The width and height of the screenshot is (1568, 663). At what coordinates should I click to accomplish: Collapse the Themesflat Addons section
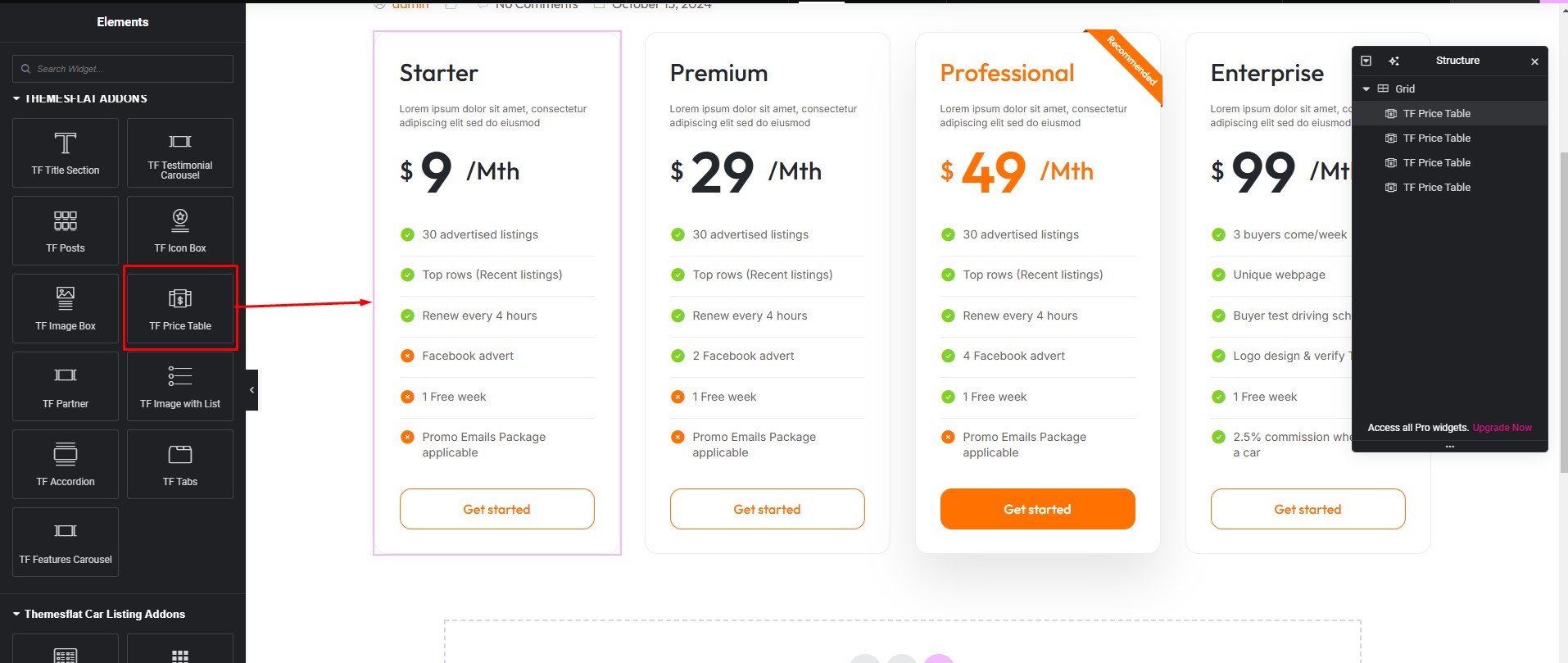pyautogui.click(x=16, y=98)
